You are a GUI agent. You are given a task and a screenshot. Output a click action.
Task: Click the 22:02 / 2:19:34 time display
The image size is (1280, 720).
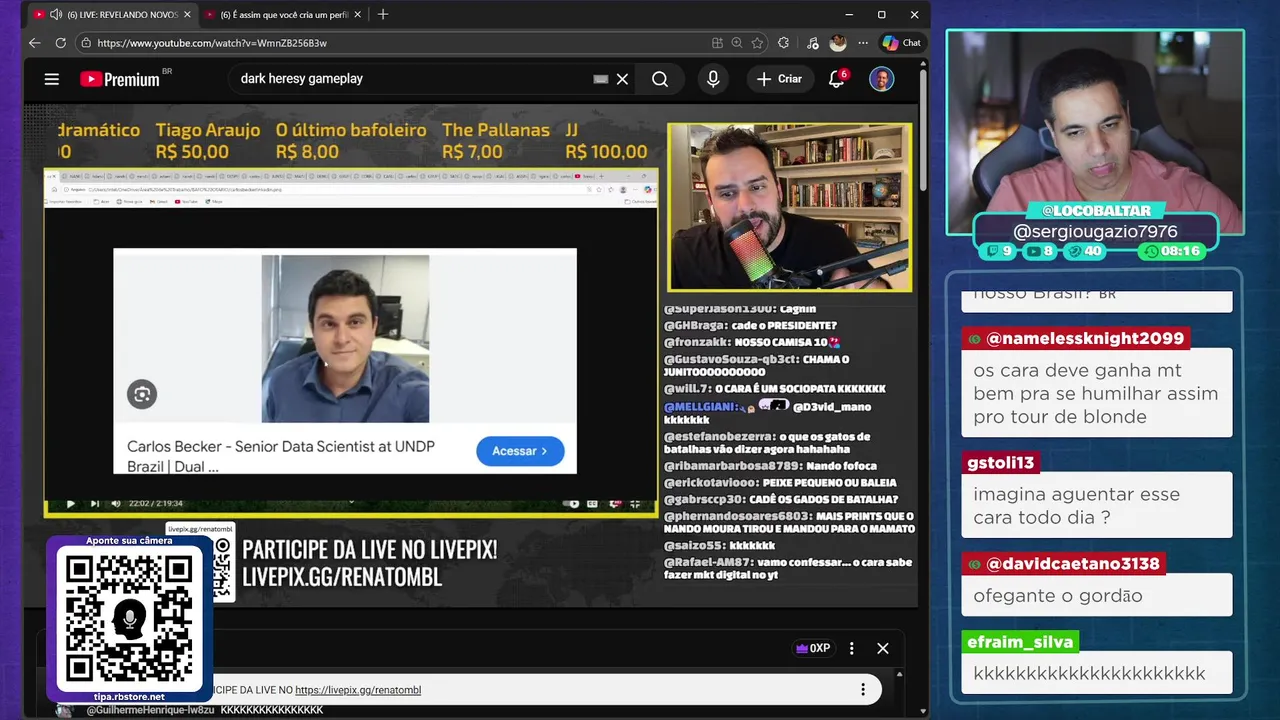click(155, 503)
